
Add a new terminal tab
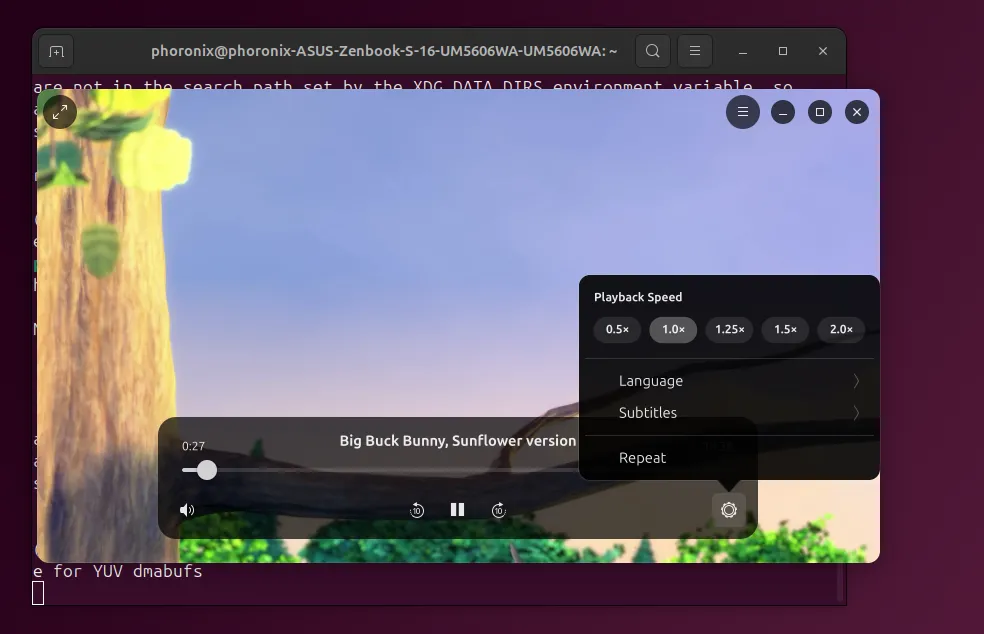pyautogui.click(x=56, y=51)
